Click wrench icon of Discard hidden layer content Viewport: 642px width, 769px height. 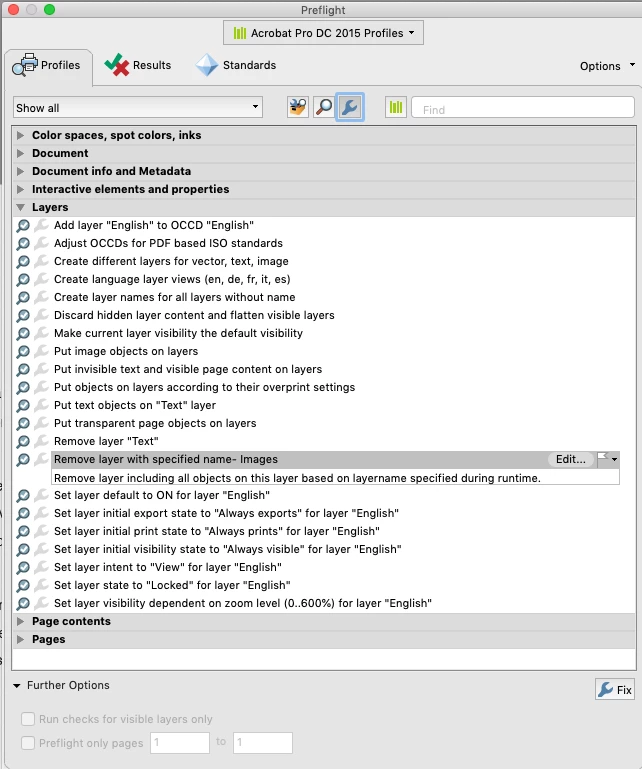point(42,315)
